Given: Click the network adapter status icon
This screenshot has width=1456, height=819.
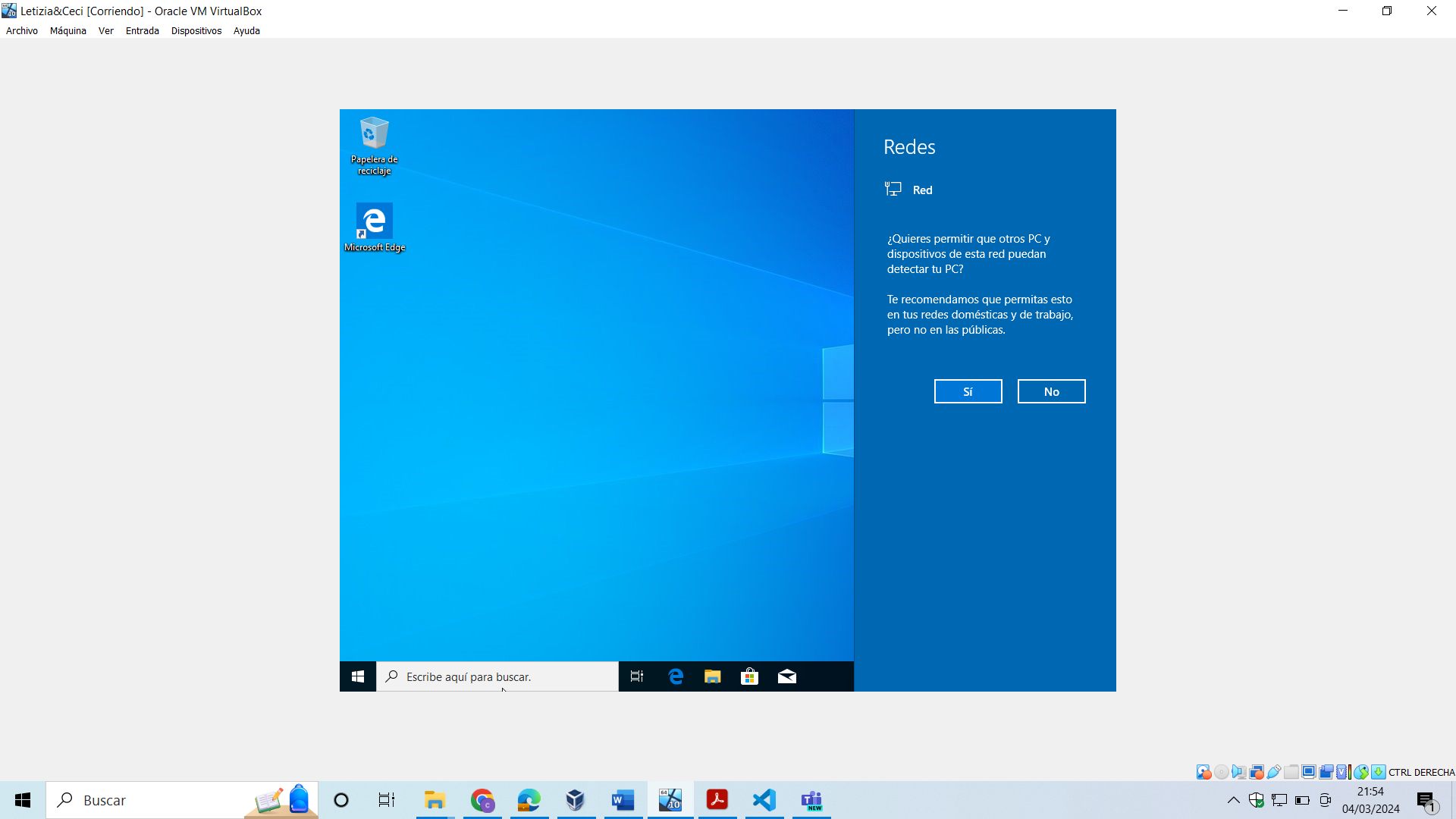Looking at the screenshot, I should 1256,772.
